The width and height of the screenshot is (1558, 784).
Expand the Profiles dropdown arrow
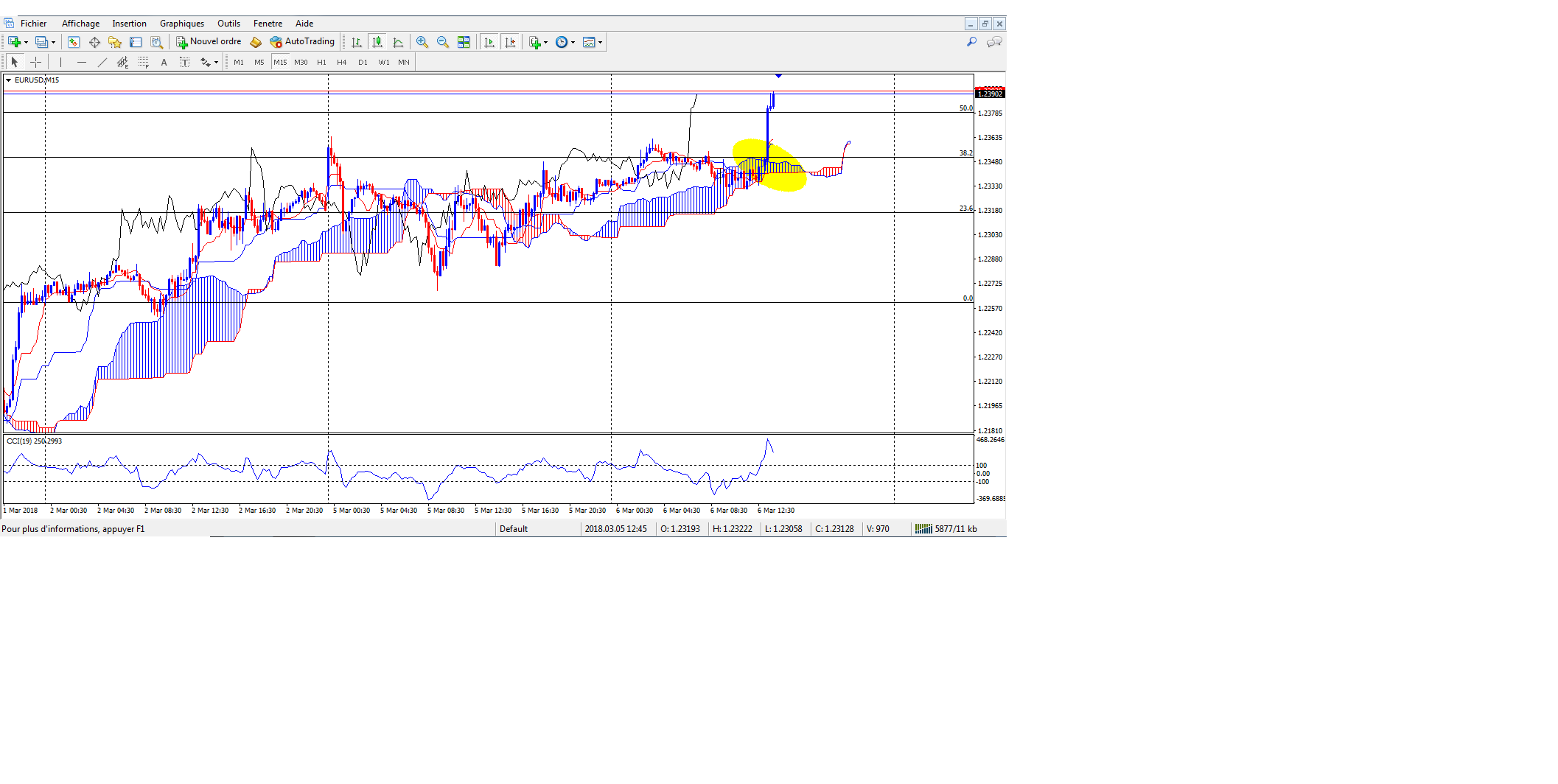[x=53, y=42]
